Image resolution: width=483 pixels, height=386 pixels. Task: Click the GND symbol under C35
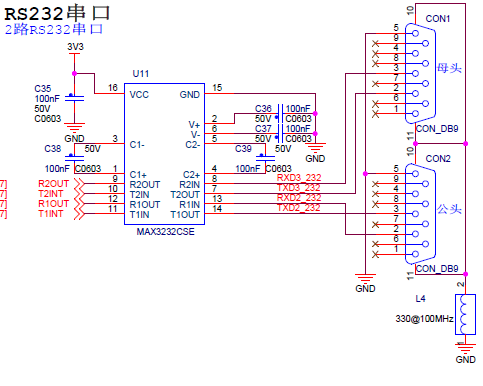point(74,132)
